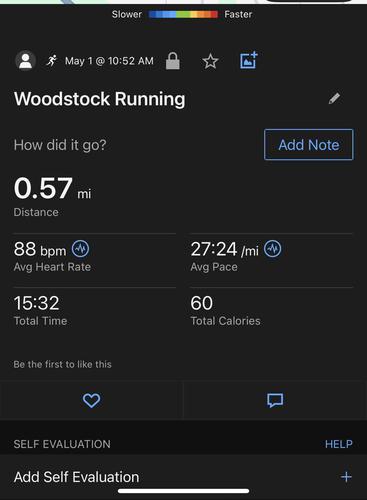Tap the running activity type icon
Screen dimensions: 367x500
(52, 61)
